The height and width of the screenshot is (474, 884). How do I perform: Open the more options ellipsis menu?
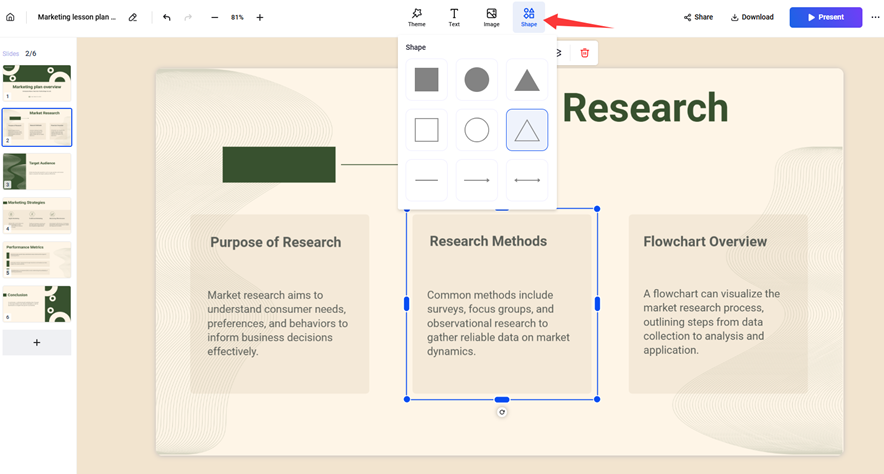(875, 17)
